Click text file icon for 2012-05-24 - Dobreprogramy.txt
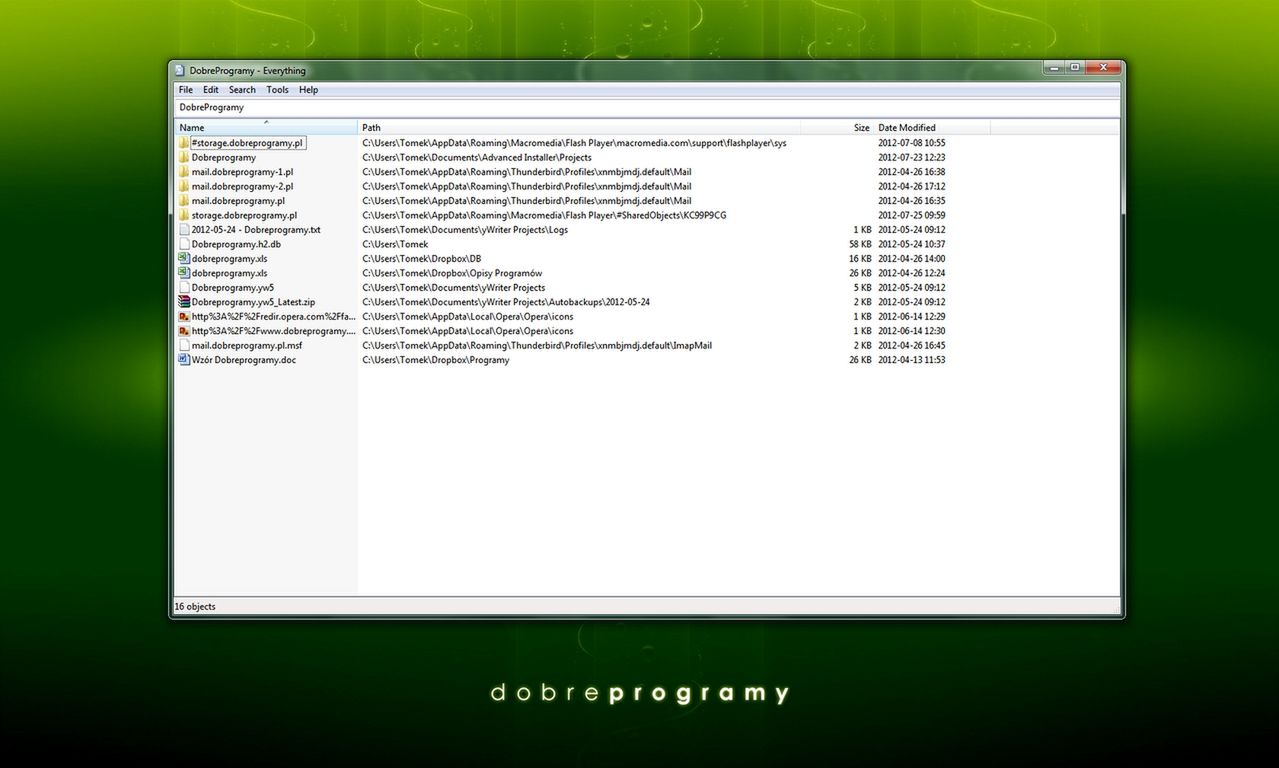Viewport: 1279px width, 768px height. 184,229
